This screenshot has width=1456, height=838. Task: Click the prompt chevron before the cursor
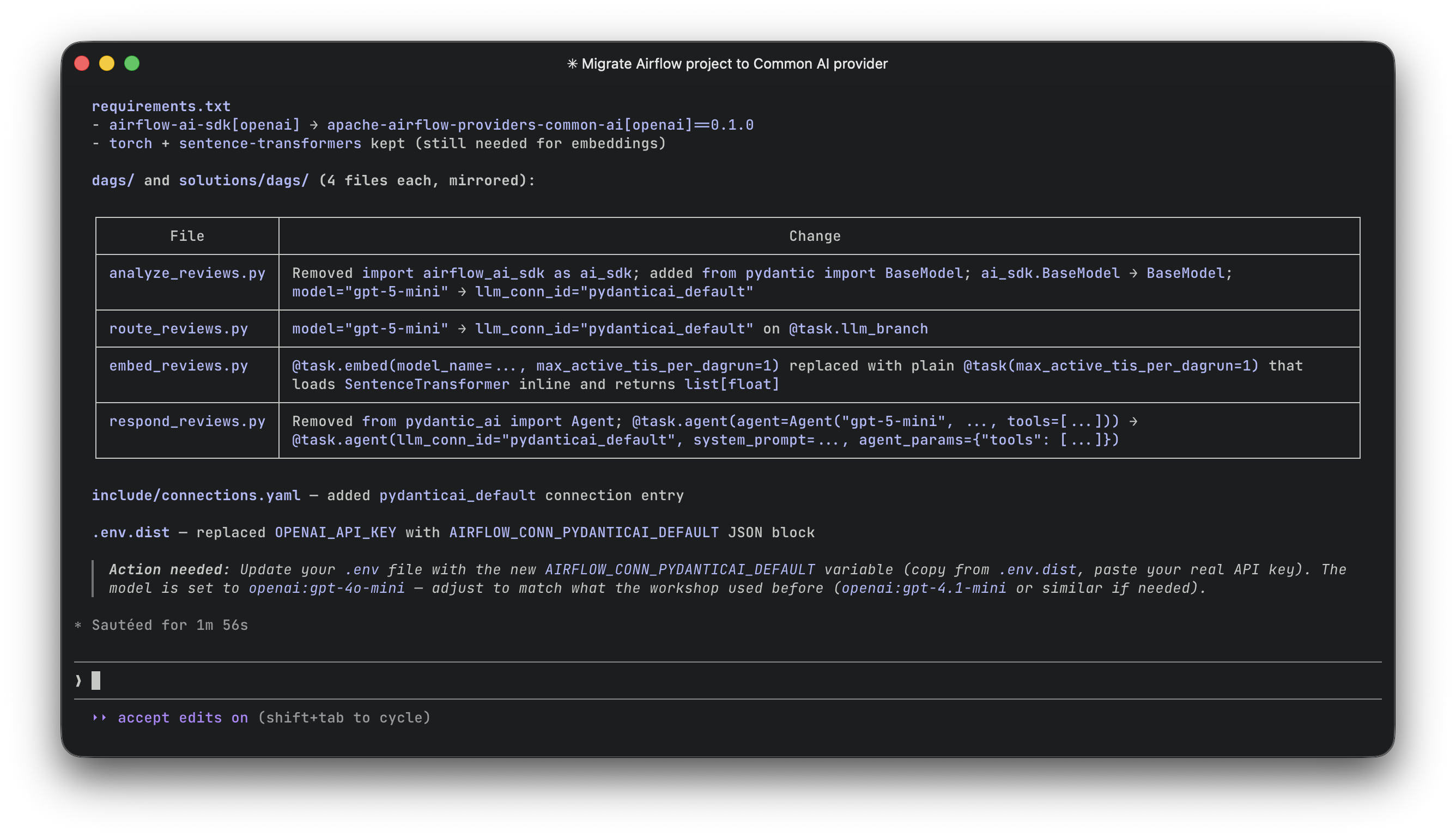pos(79,681)
